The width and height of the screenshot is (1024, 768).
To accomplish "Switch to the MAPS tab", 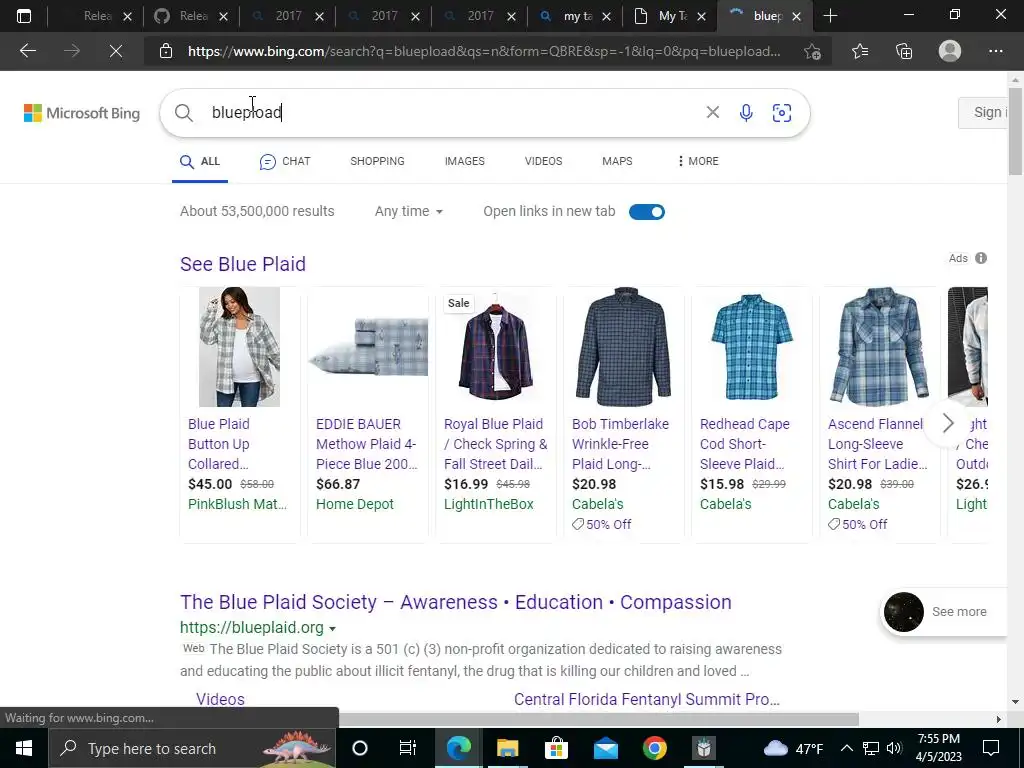I will [617, 161].
